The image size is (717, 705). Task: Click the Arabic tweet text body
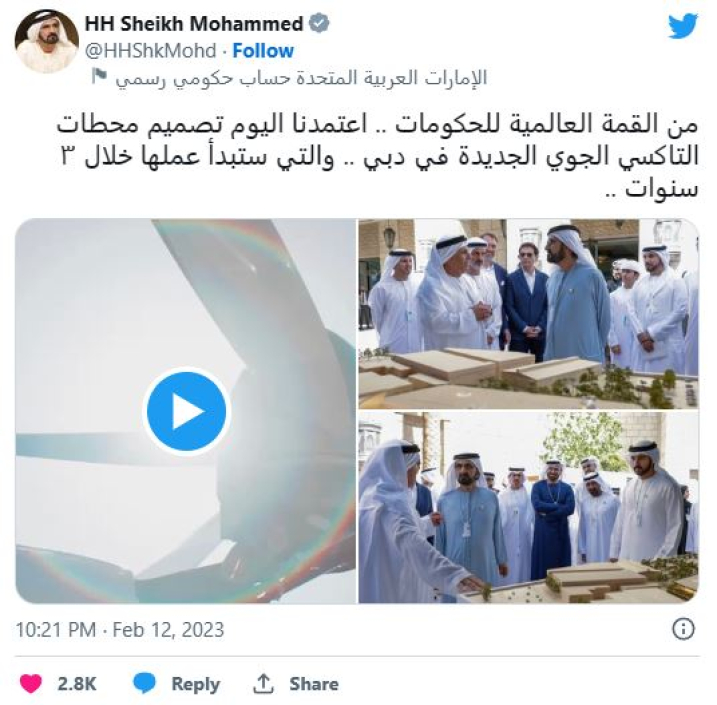tap(378, 156)
